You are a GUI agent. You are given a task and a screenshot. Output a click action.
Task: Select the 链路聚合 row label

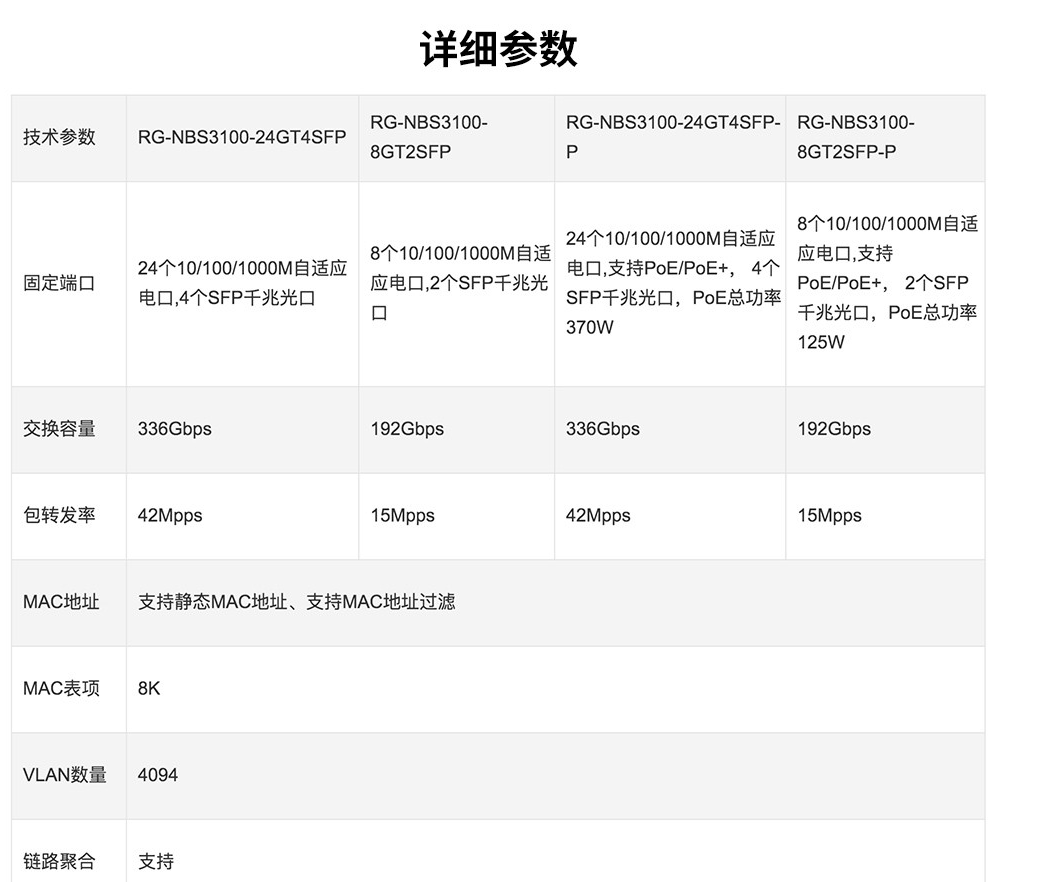(x=59, y=861)
